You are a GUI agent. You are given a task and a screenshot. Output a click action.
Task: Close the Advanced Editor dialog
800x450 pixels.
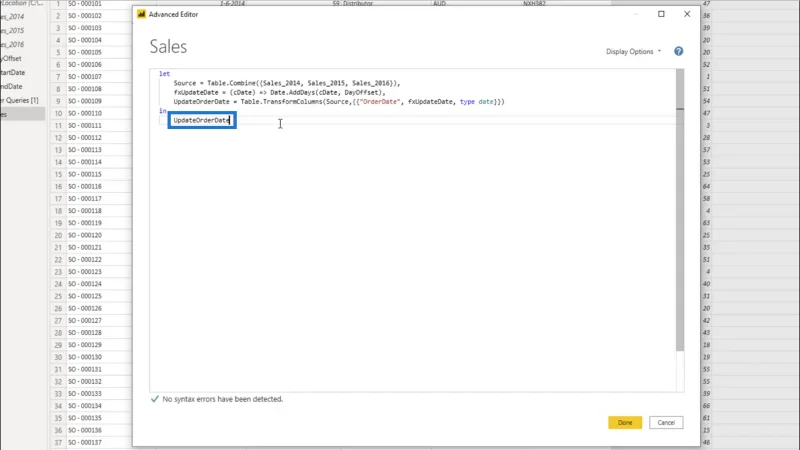[x=687, y=14]
